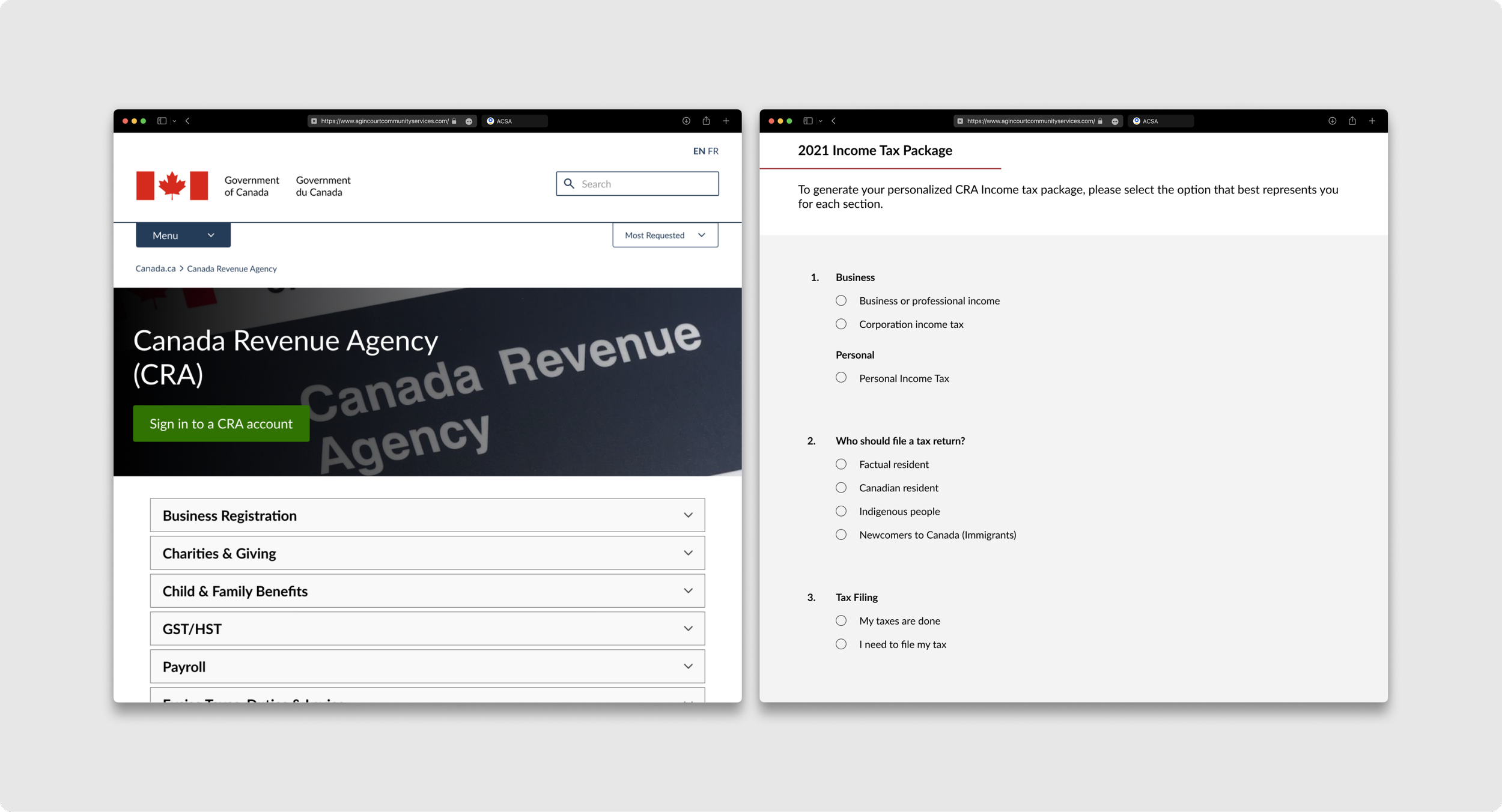Choose Newcomers to Canada (Immigrants) option
The image size is (1502, 812).
(841, 535)
